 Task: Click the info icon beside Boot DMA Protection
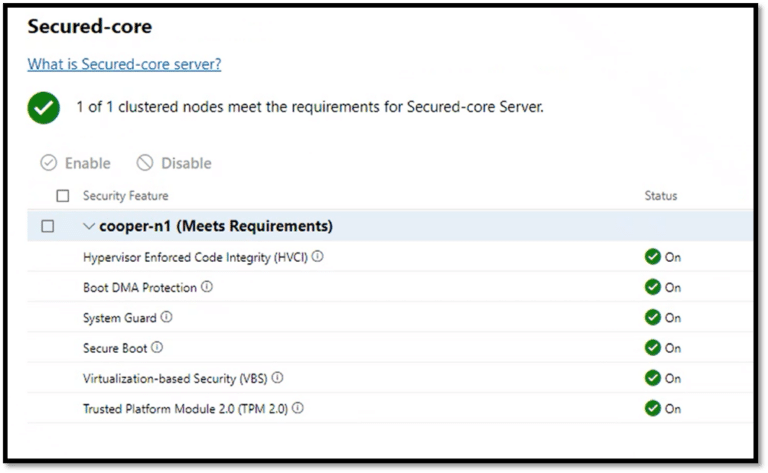pyautogui.click(x=207, y=287)
